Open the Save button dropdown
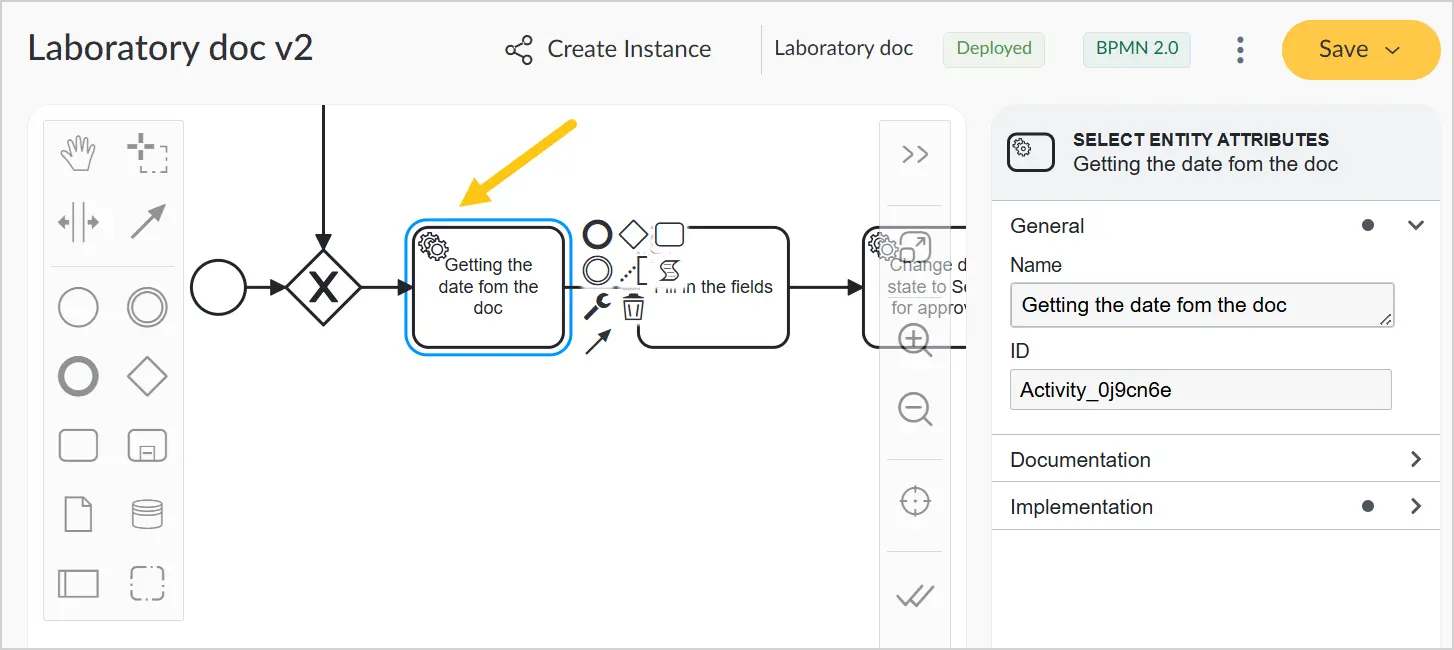The width and height of the screenshot is (1454, 650). coord(1393,50)
